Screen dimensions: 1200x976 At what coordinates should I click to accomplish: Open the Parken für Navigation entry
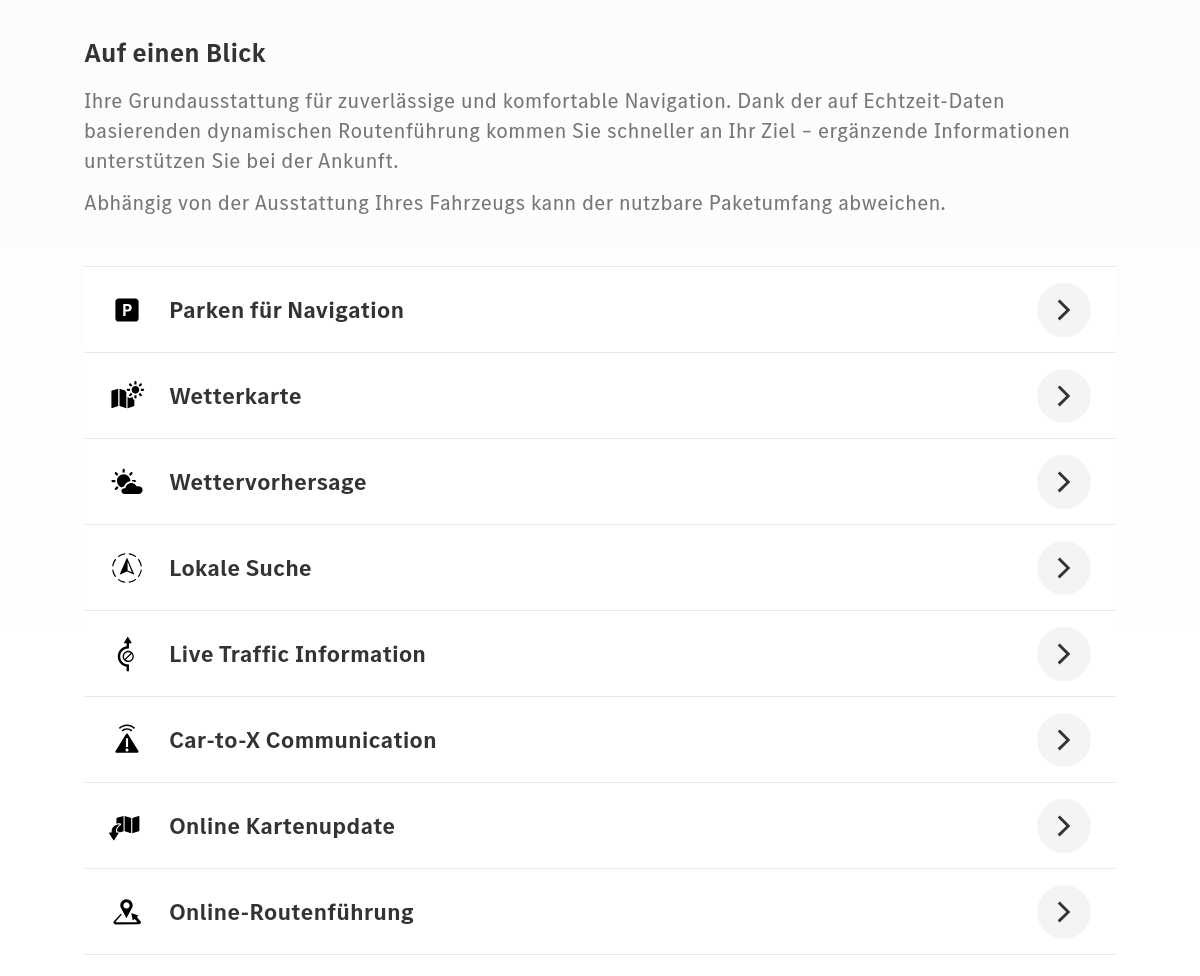[600, 310]
